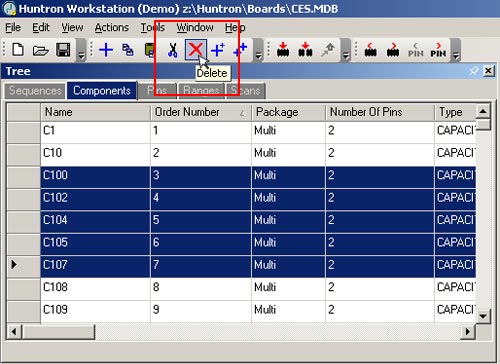Click the Type column header

tap(455, 112)
